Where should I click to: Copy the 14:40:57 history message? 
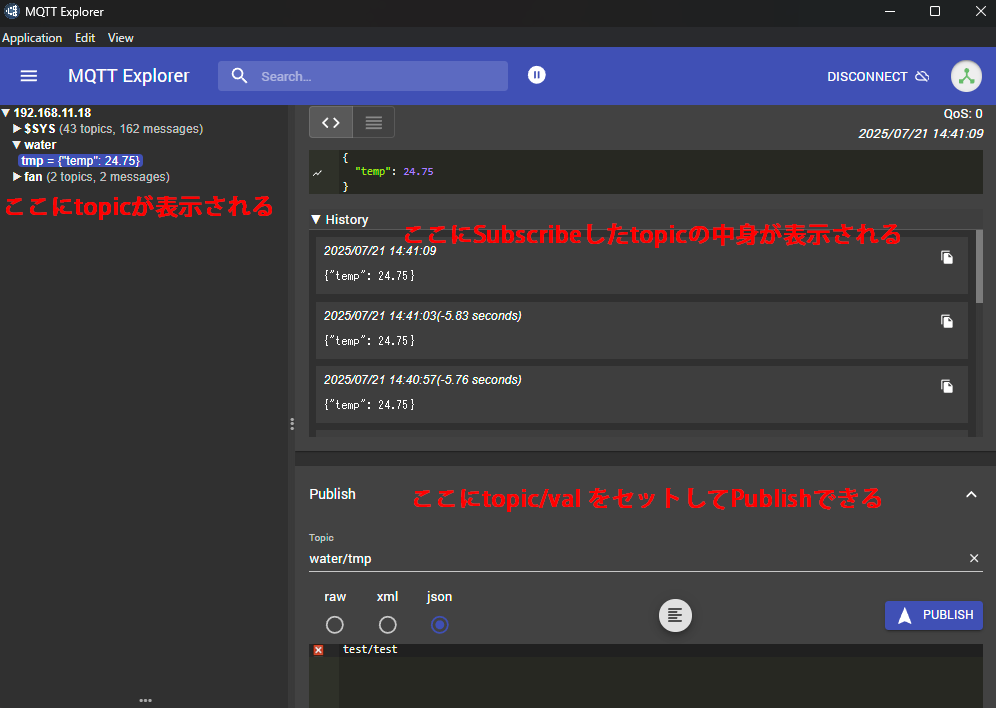coord(946,386)
